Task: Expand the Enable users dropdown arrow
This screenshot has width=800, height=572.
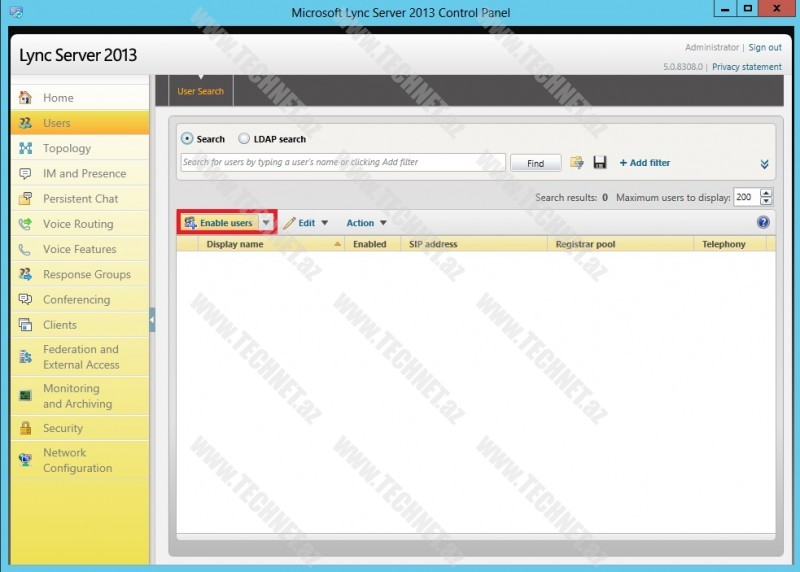Action: (266, 223)
